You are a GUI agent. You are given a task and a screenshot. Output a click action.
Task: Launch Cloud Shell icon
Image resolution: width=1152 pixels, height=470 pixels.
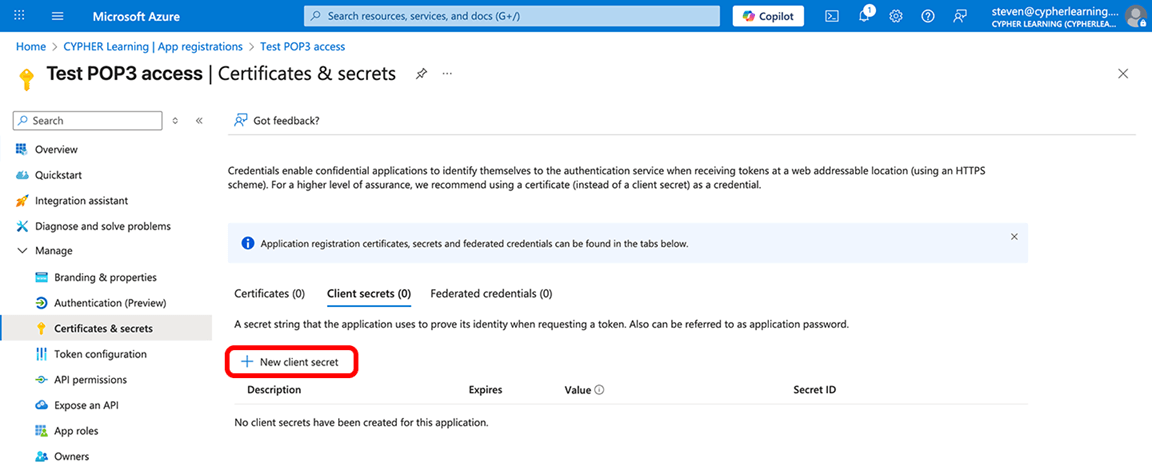pyautogui.click(x=832, y=16)
